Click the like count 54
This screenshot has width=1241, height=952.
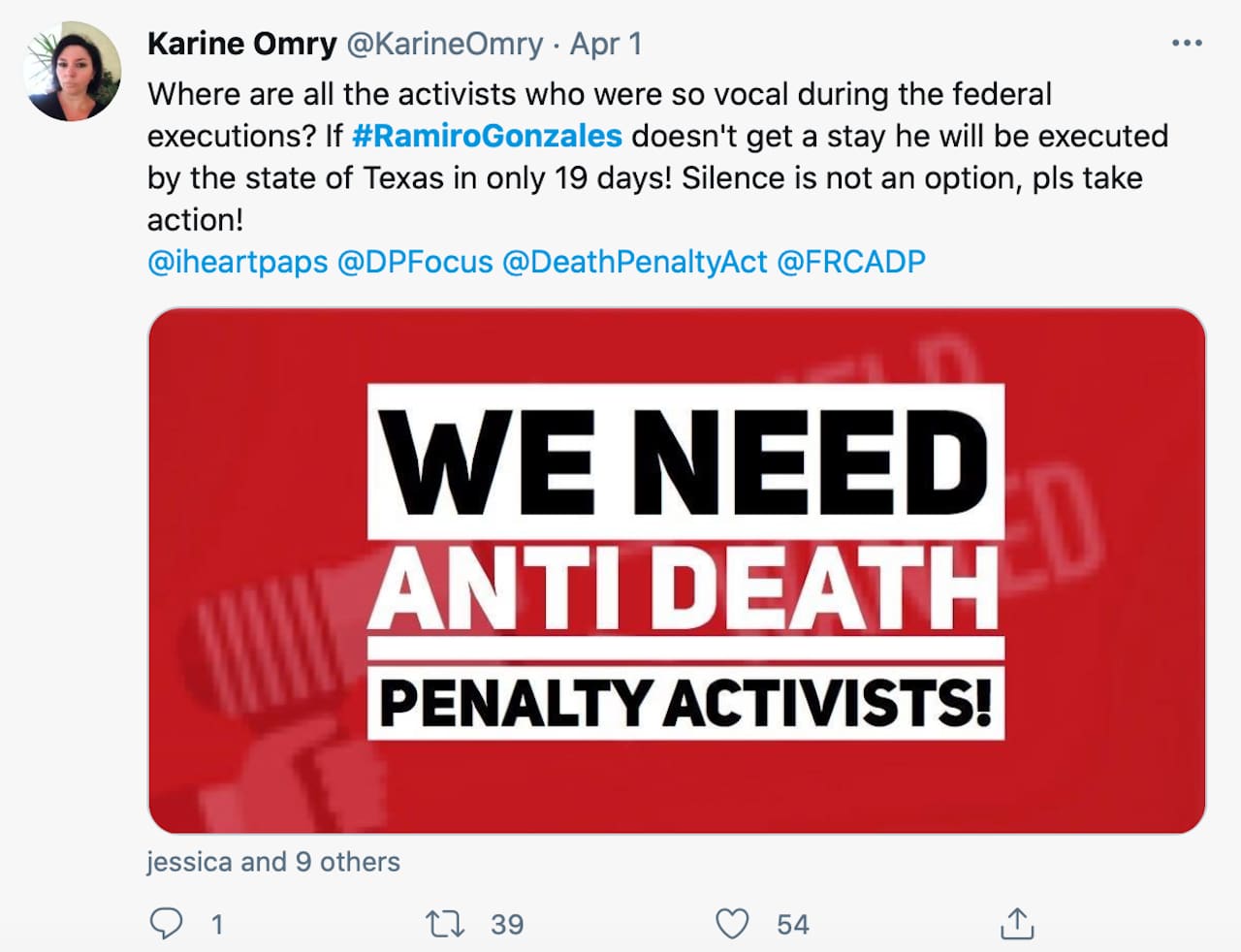[x=792, y=924]
